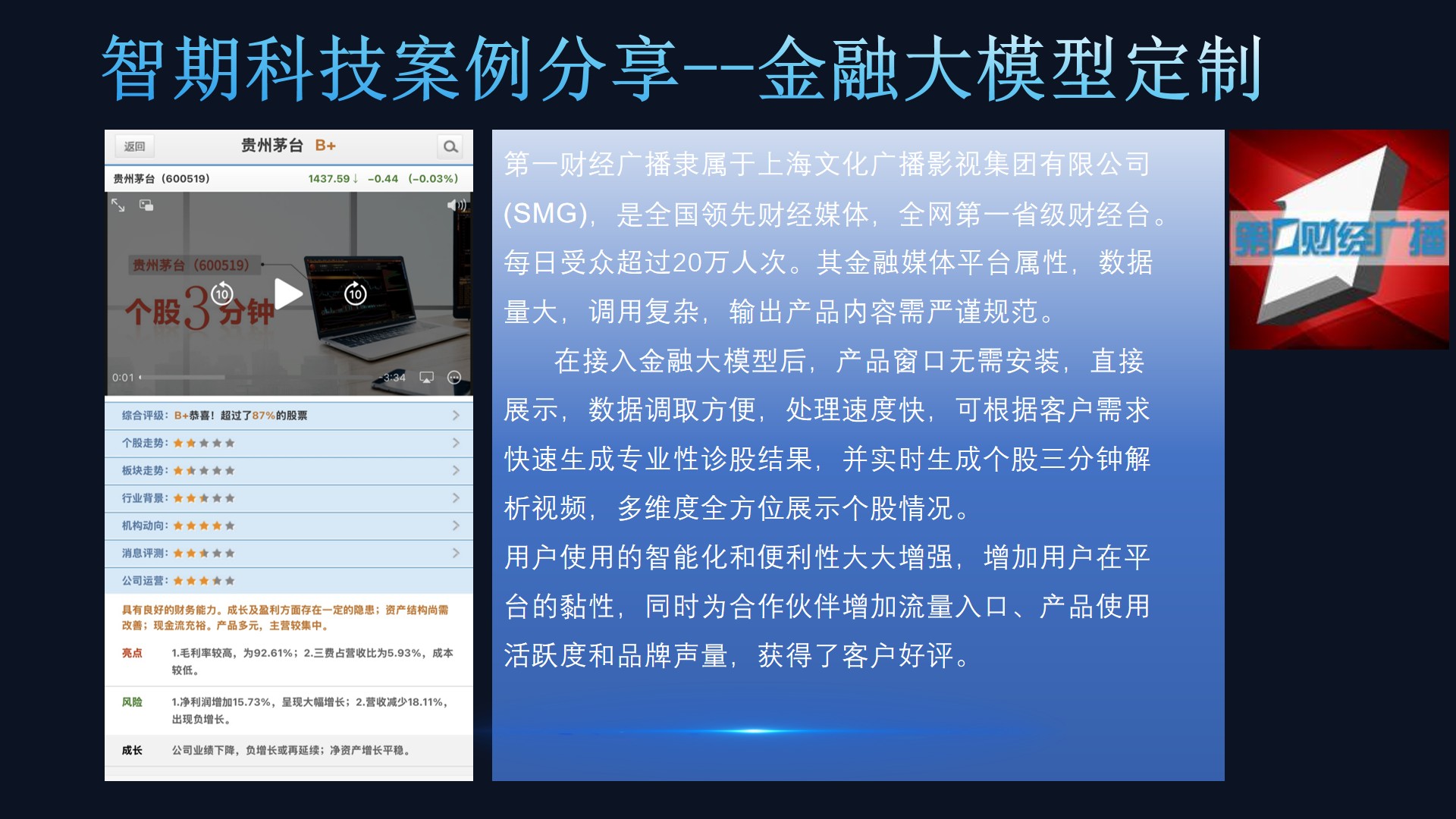Click the 贵州茅台 (600519) stock code
The image size is (1456, 819).
point(162,179)
